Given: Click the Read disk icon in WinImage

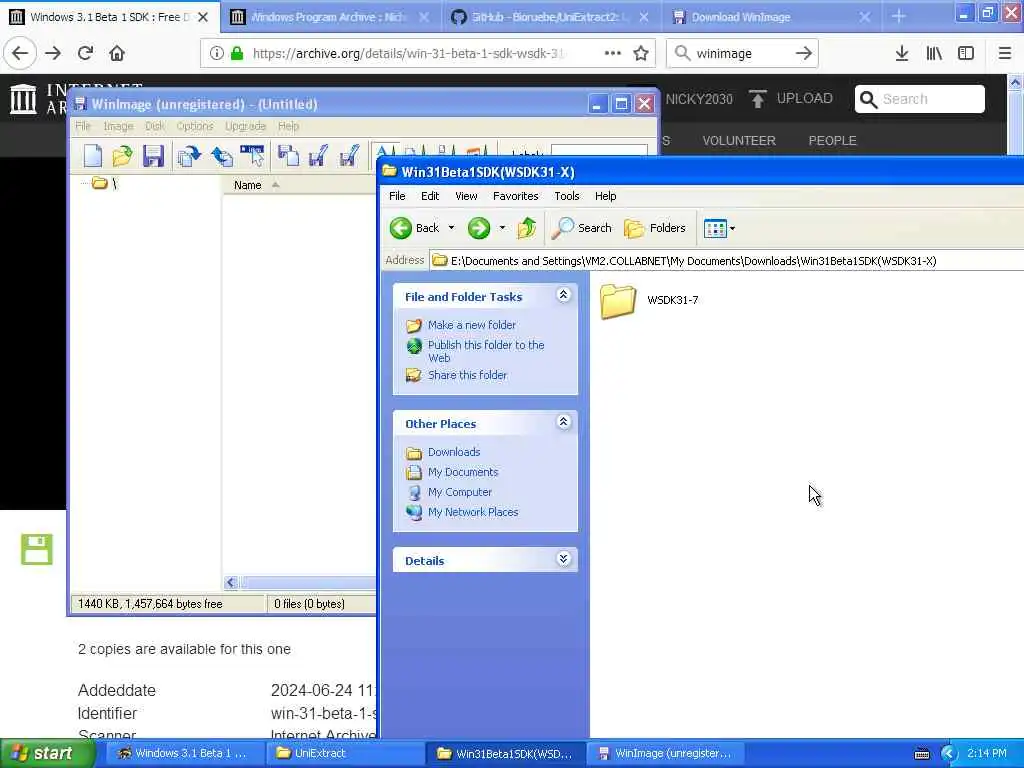Looking at the screenshot, I should click(x=189, y=155).
